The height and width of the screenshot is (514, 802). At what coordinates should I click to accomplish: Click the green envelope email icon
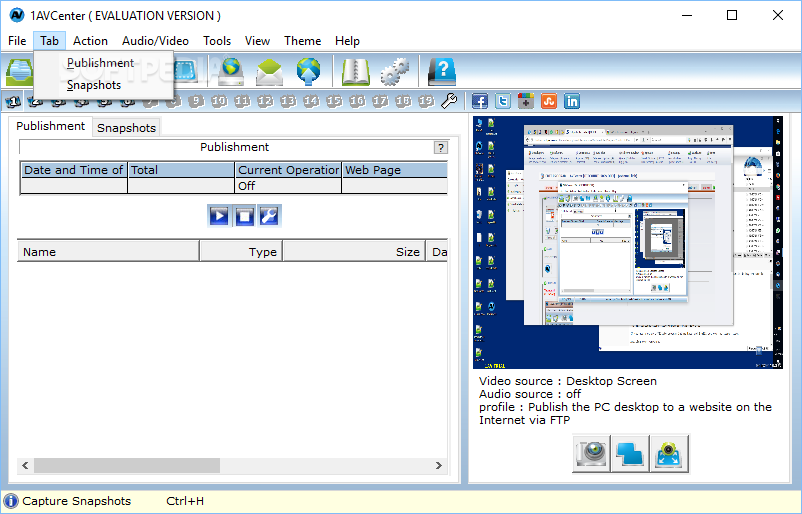click(270, 72)
